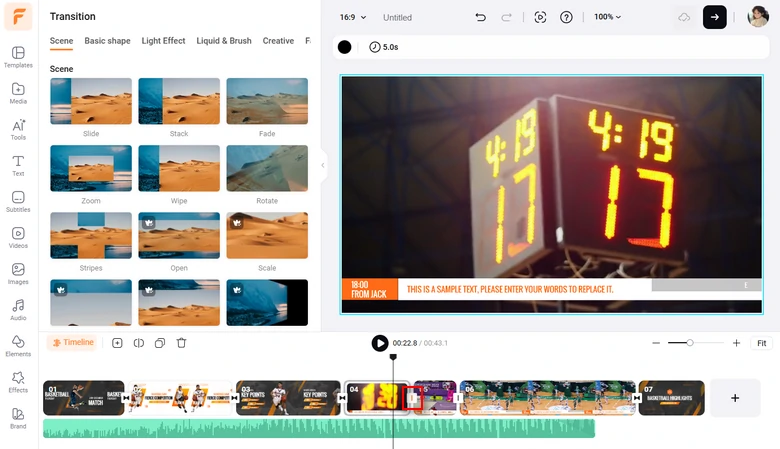Click the sample text banner in preview
Viewport: 780px width, 449px height.
[x=510, y=289]
